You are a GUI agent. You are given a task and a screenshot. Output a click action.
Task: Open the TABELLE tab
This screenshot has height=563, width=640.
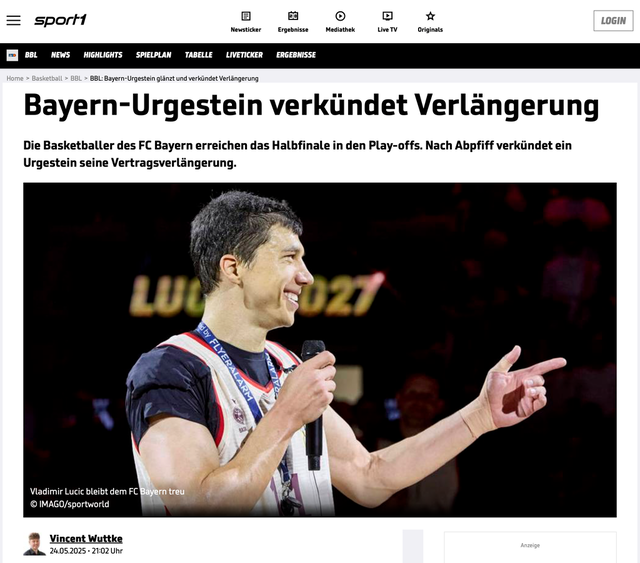199,55
